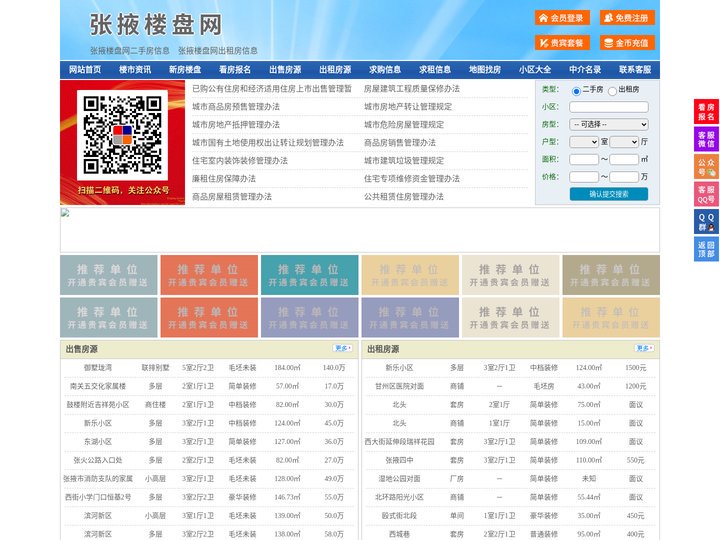Open 出租房源 navigation item
720x540 pixels.
click(335, 70)
